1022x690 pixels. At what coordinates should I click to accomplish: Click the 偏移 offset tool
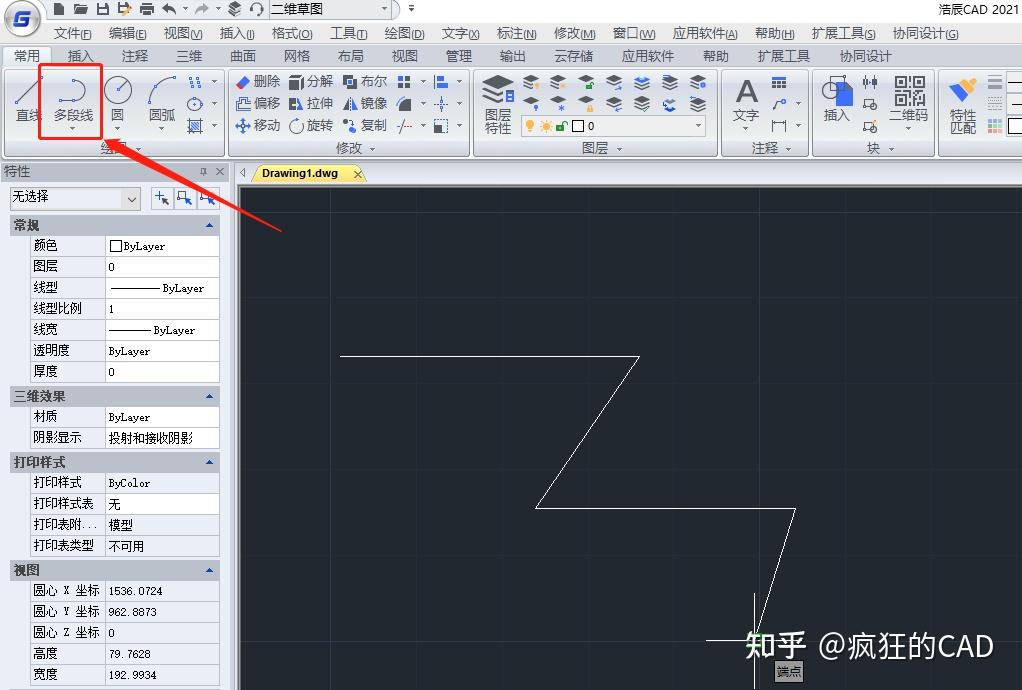point(257,104)
